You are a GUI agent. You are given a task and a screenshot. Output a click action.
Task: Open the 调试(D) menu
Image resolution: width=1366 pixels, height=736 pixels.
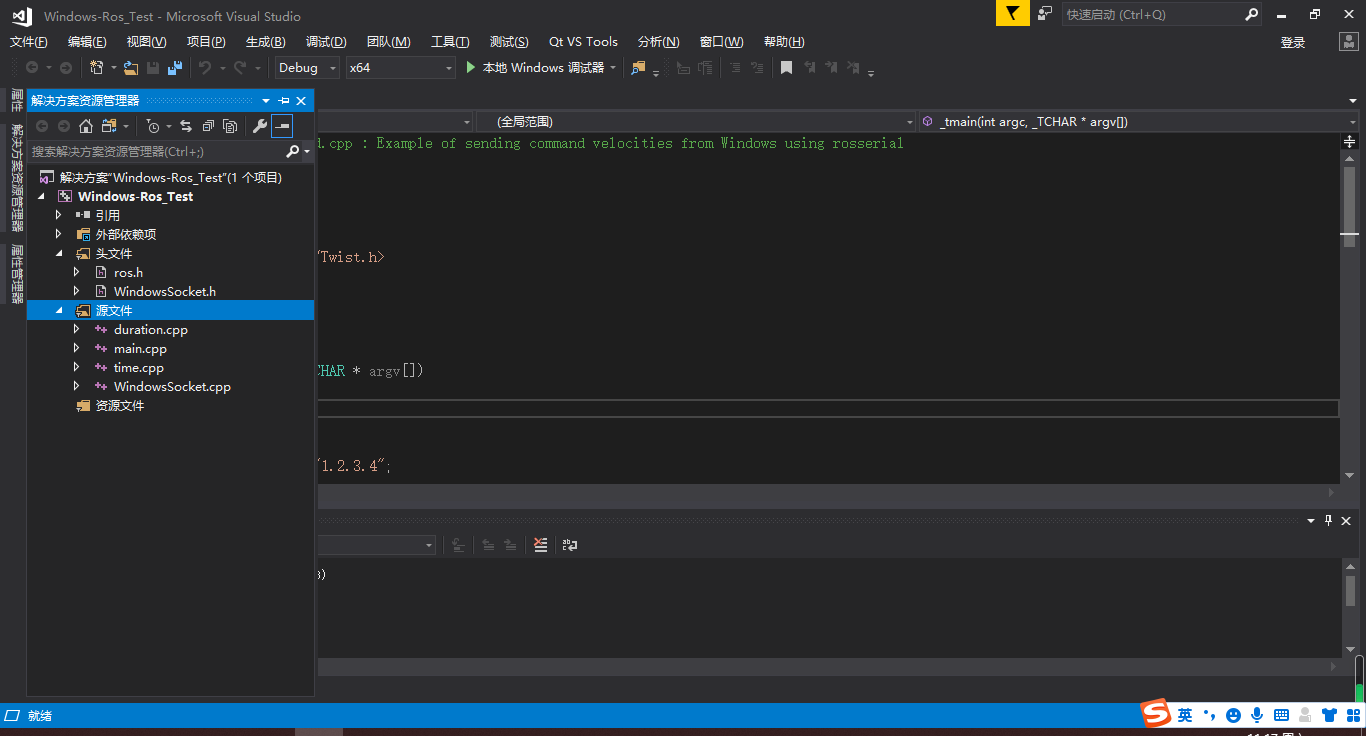click(x=326, y=42)
